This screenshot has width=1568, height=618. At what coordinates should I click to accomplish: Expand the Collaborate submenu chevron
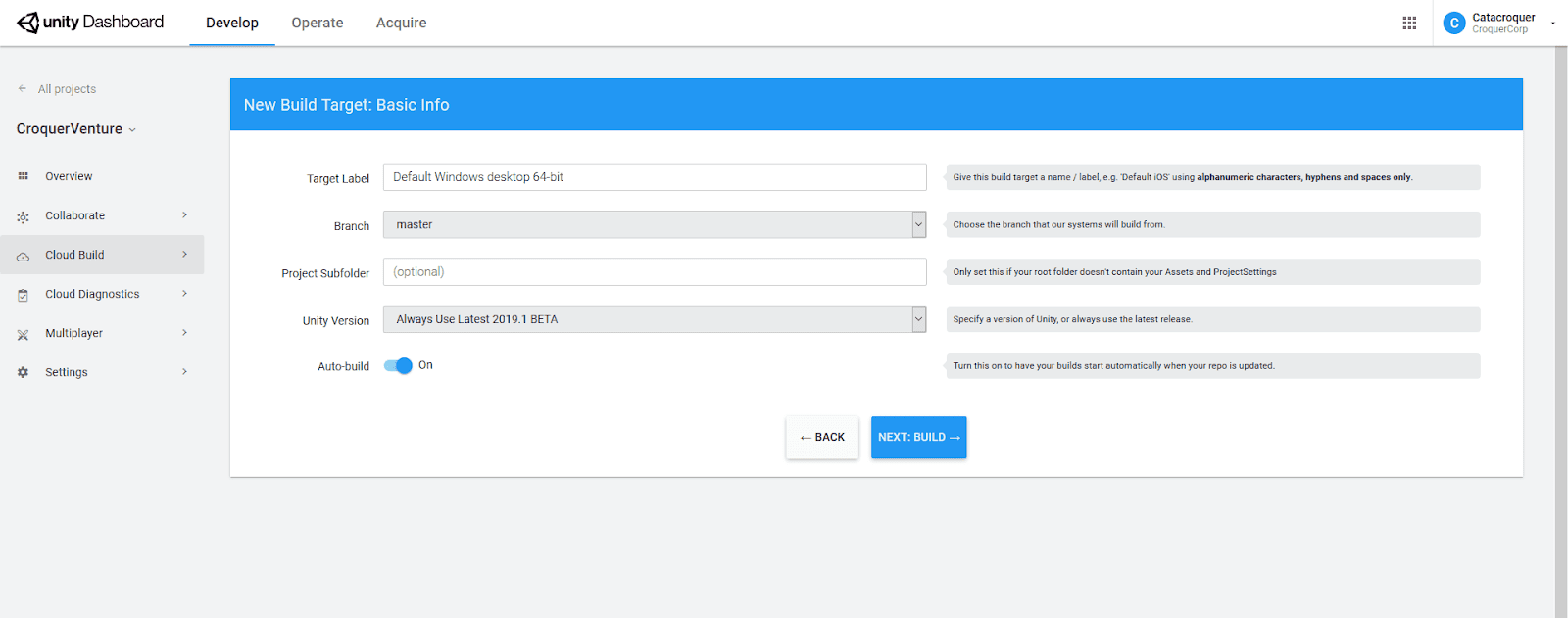click(184, 215)
